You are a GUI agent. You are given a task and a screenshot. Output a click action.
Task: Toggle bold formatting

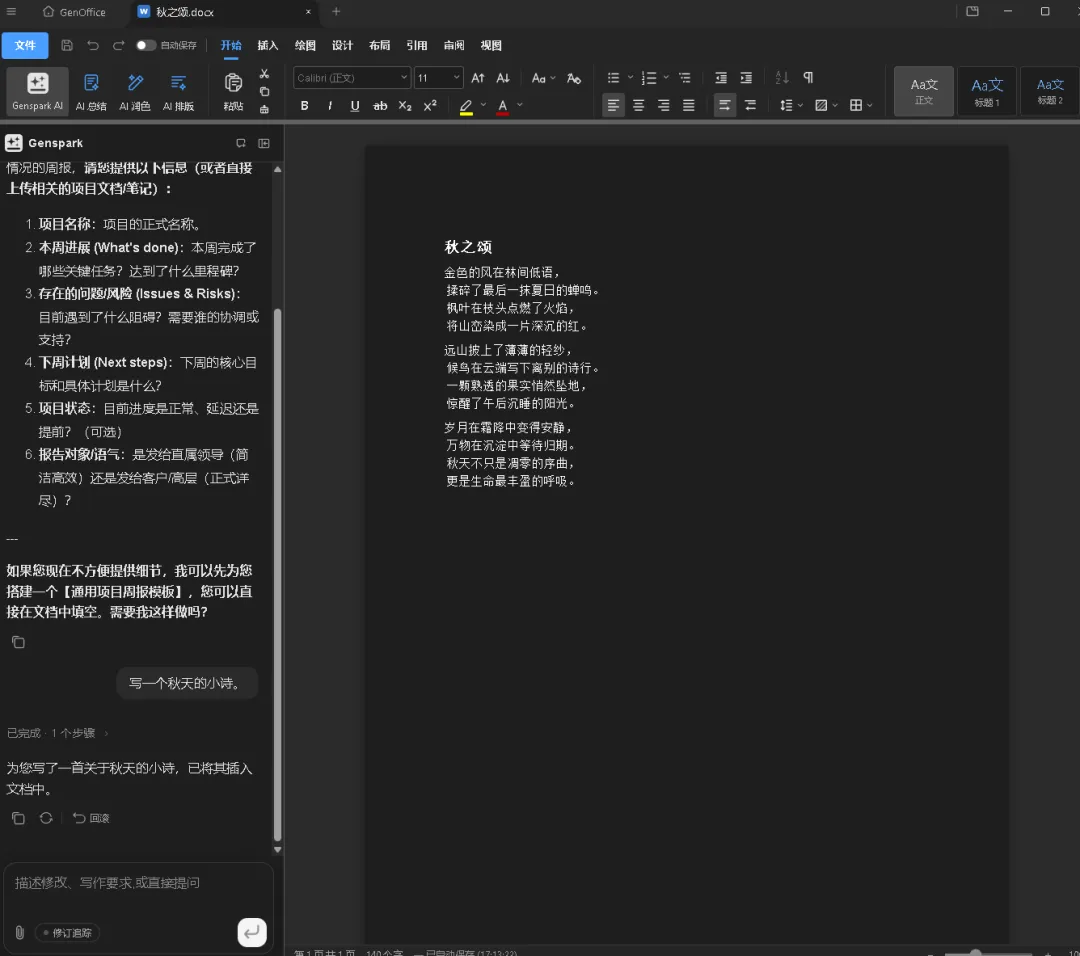[x=304, y=105]
